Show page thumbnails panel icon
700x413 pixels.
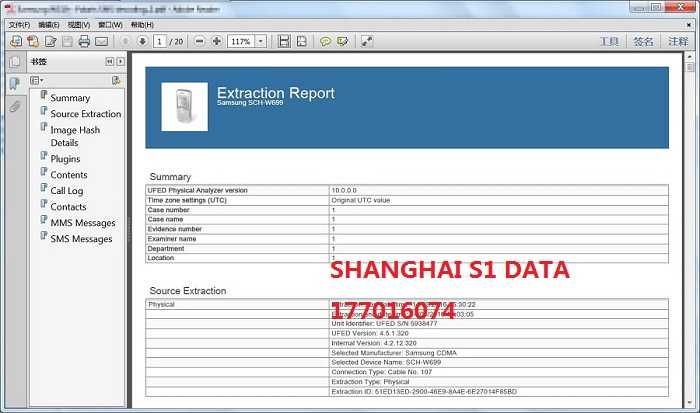click(x=14, y=62)
